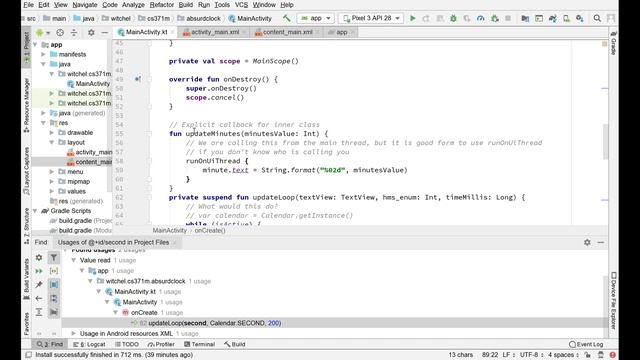
Task: Open the Build tool window
Action: [235, 344]
